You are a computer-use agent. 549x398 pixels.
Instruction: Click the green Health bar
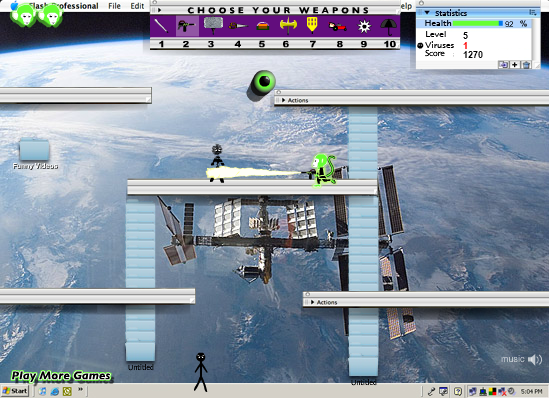coord(478,23)
